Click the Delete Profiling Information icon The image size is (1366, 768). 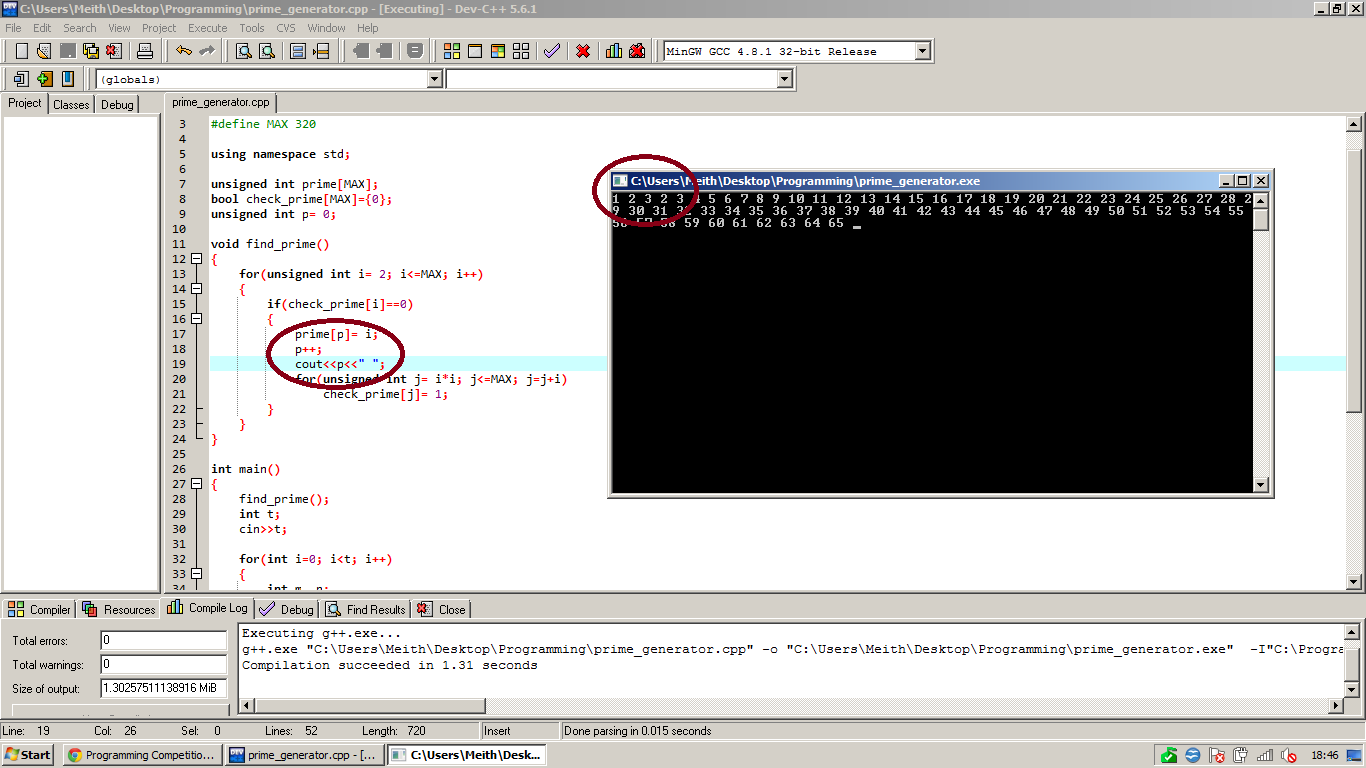tap(637, 51)
